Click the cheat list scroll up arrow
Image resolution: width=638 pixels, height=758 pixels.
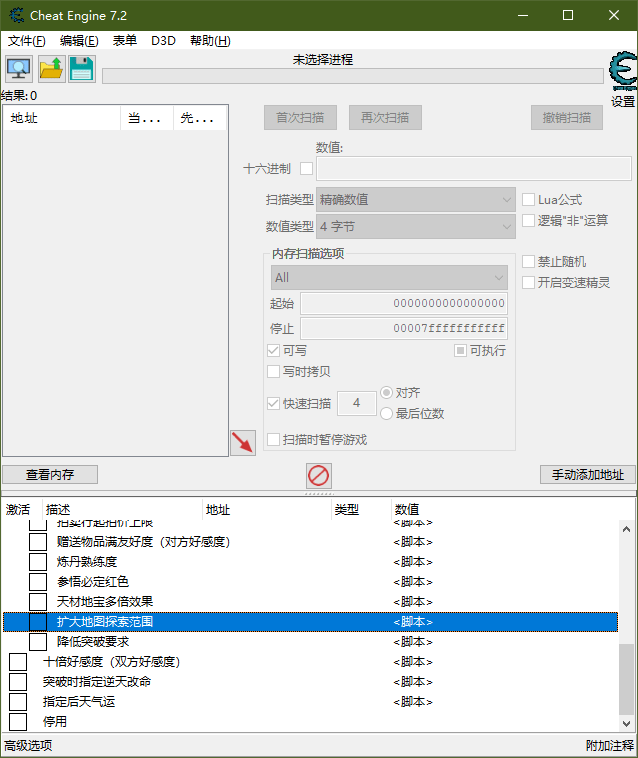click(x=626, y=529)
